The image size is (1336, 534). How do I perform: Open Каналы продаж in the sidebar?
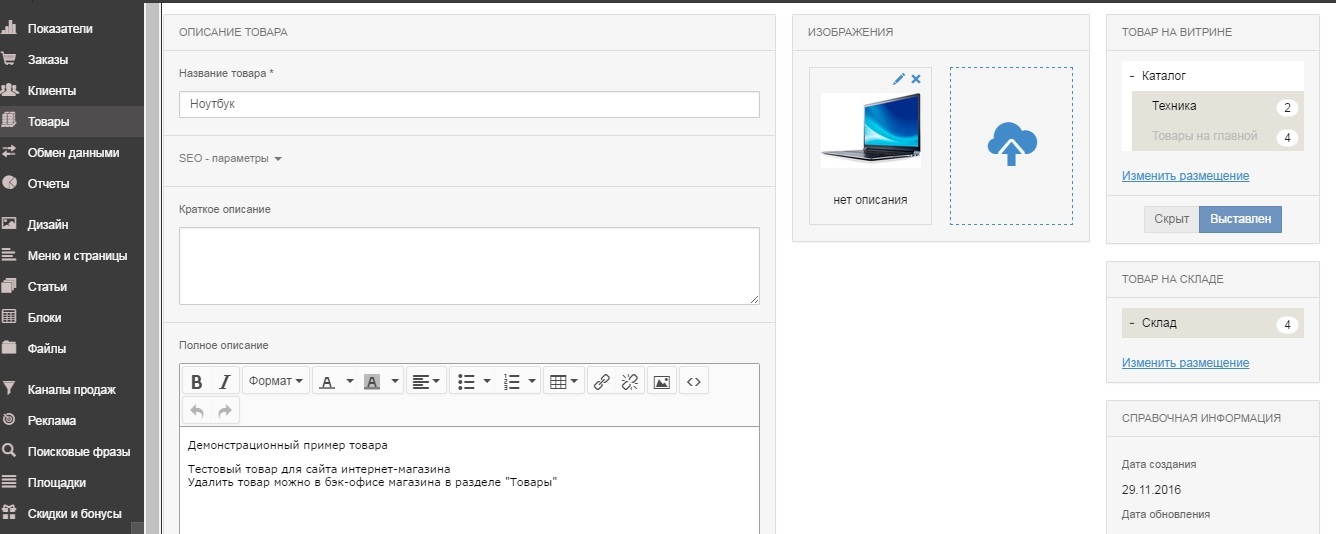[72, 390]
